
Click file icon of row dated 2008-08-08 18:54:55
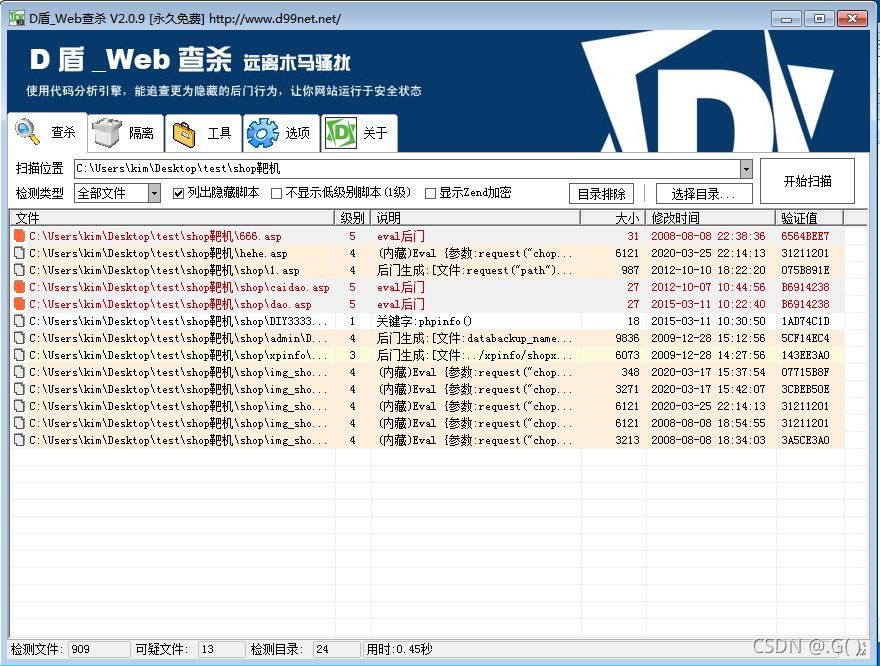(20, 423)
